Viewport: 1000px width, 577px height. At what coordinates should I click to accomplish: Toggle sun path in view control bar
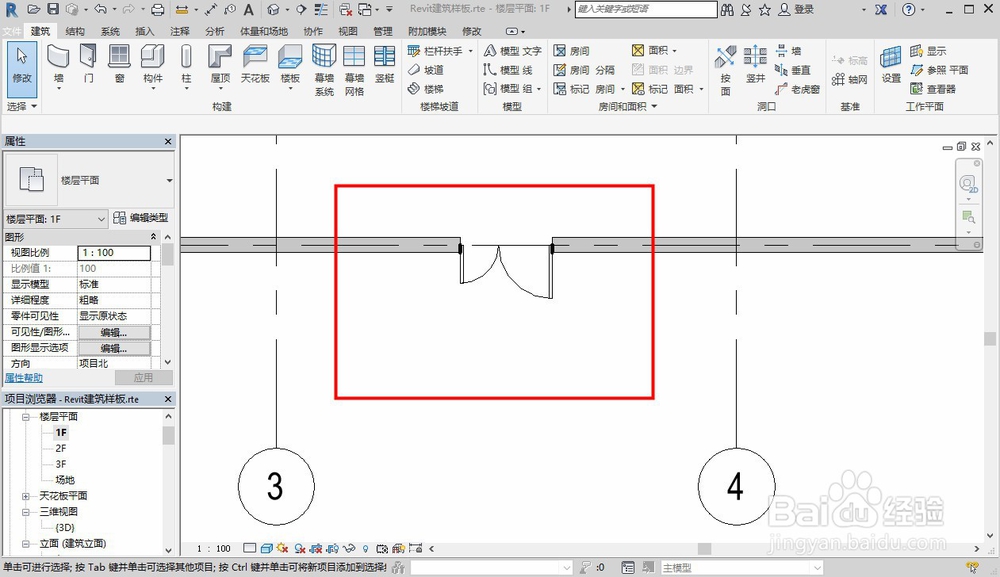pos(283,548)
